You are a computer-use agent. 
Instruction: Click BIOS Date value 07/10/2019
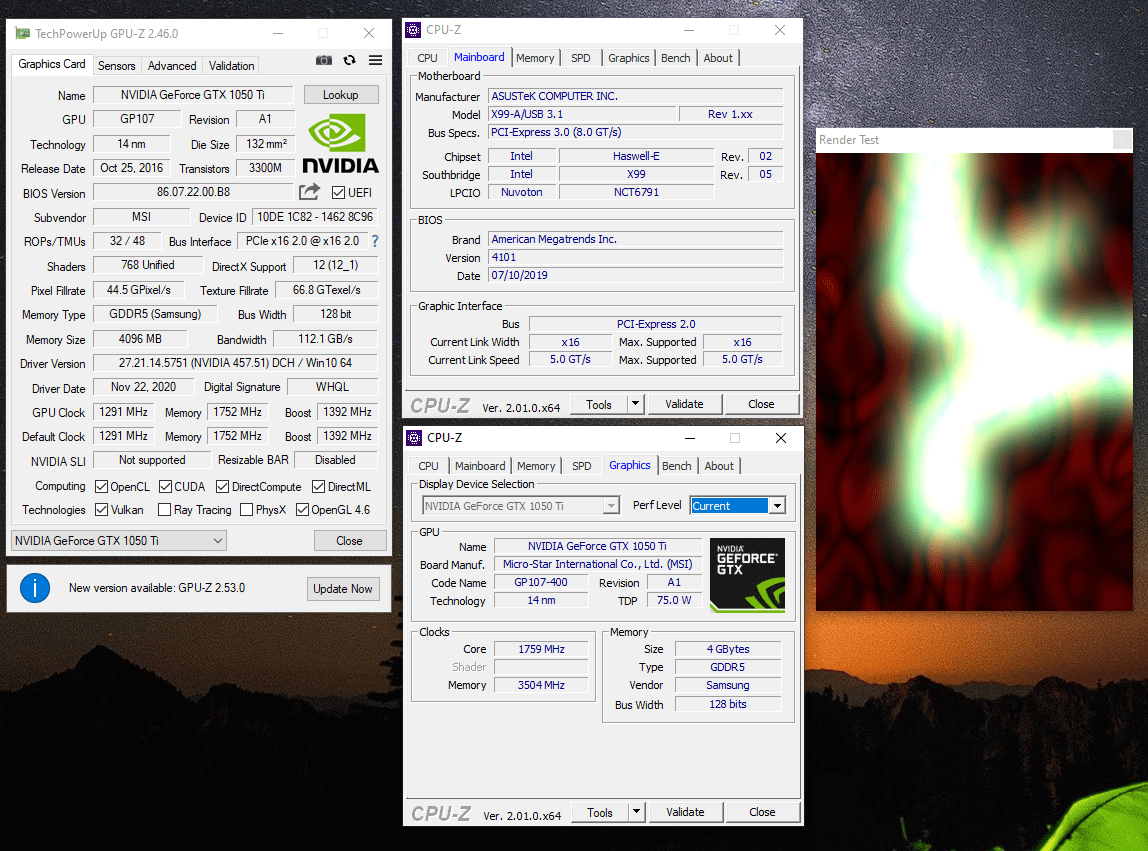(636, 275)
